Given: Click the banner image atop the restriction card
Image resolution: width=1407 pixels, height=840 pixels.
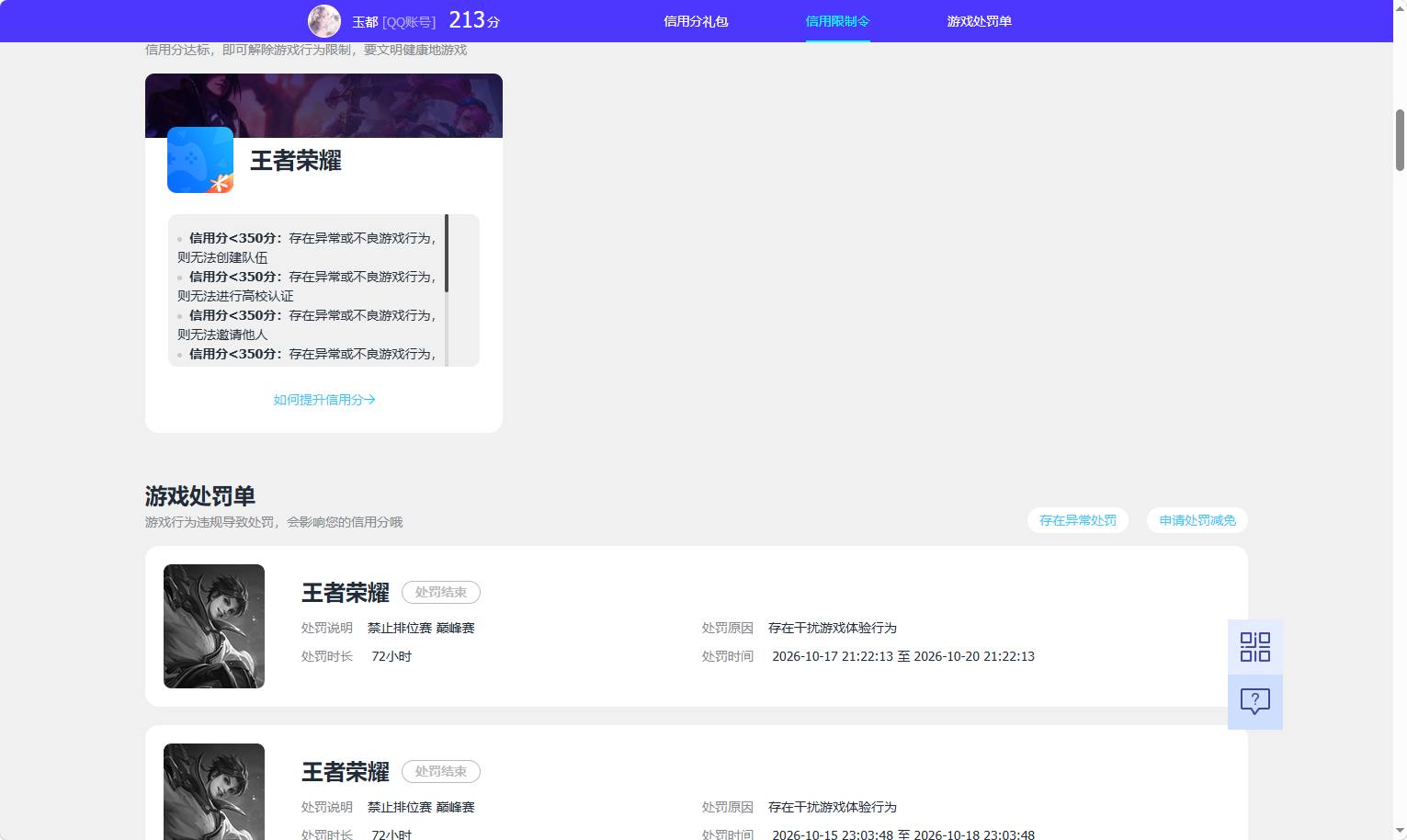Looking at the screenshot, I should click(323, 106).
